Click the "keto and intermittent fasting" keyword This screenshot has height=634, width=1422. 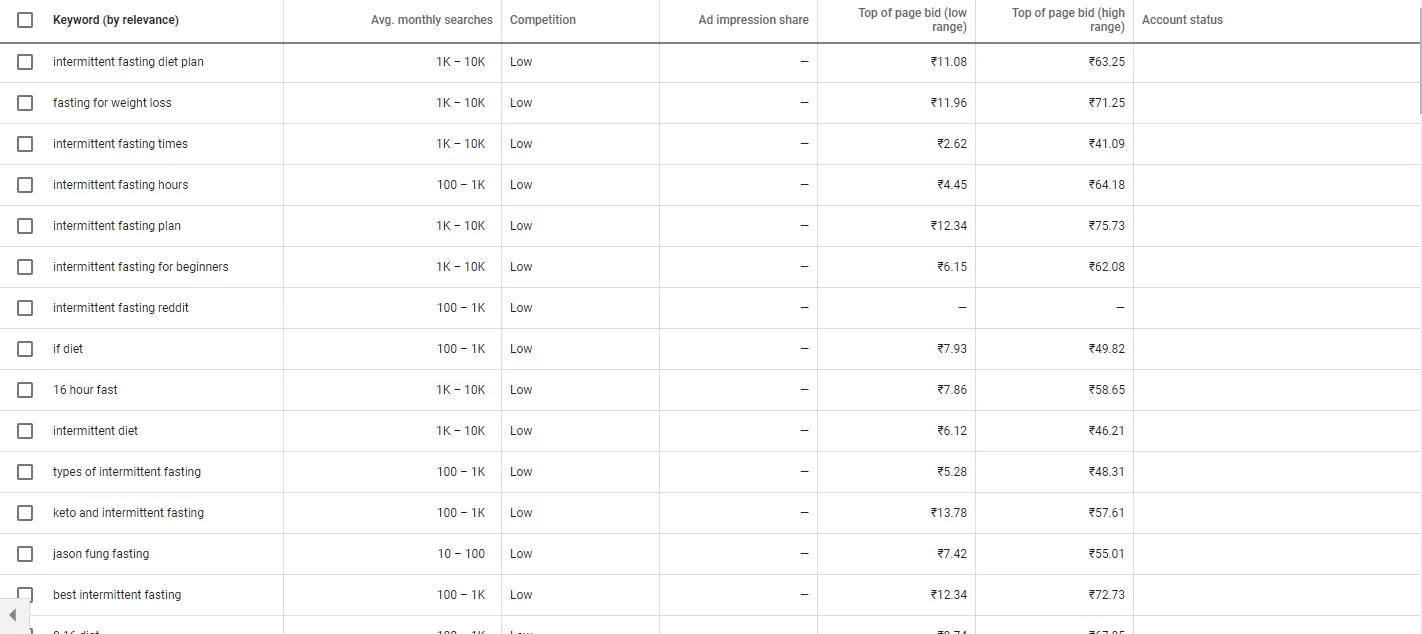point(128,513)
